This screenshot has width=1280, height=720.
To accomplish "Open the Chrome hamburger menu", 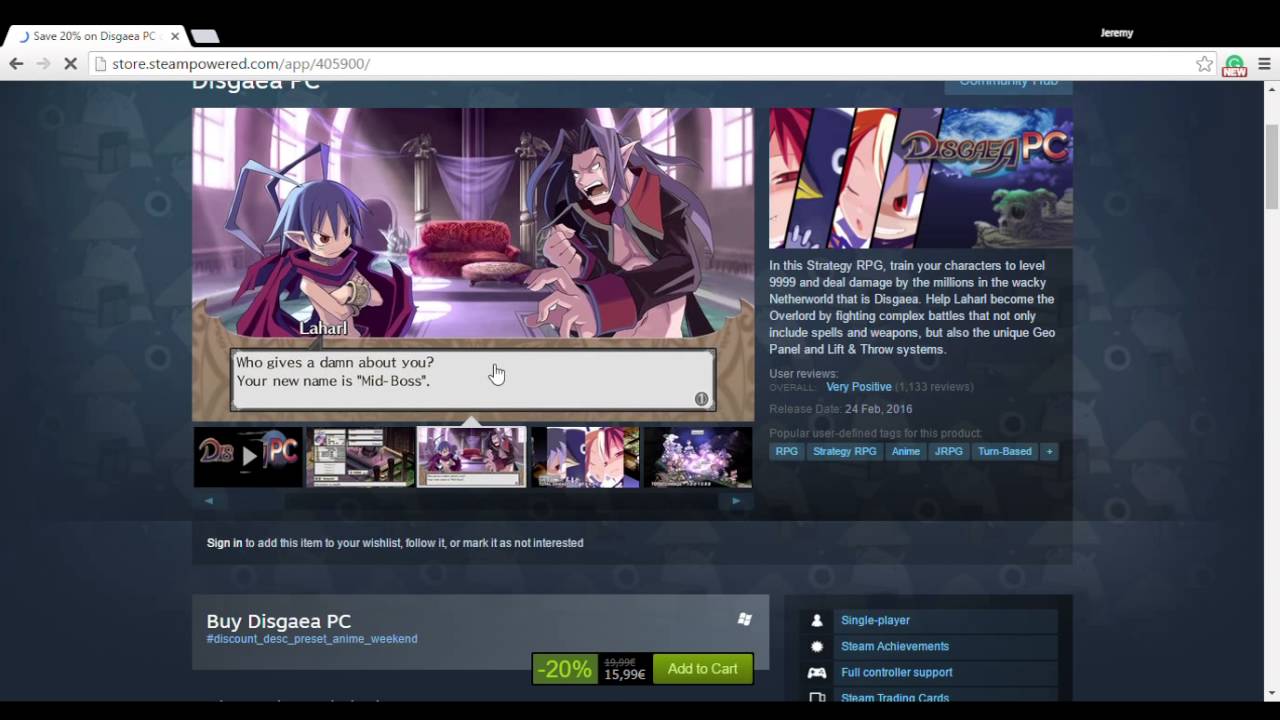I will pos(1264,64).
